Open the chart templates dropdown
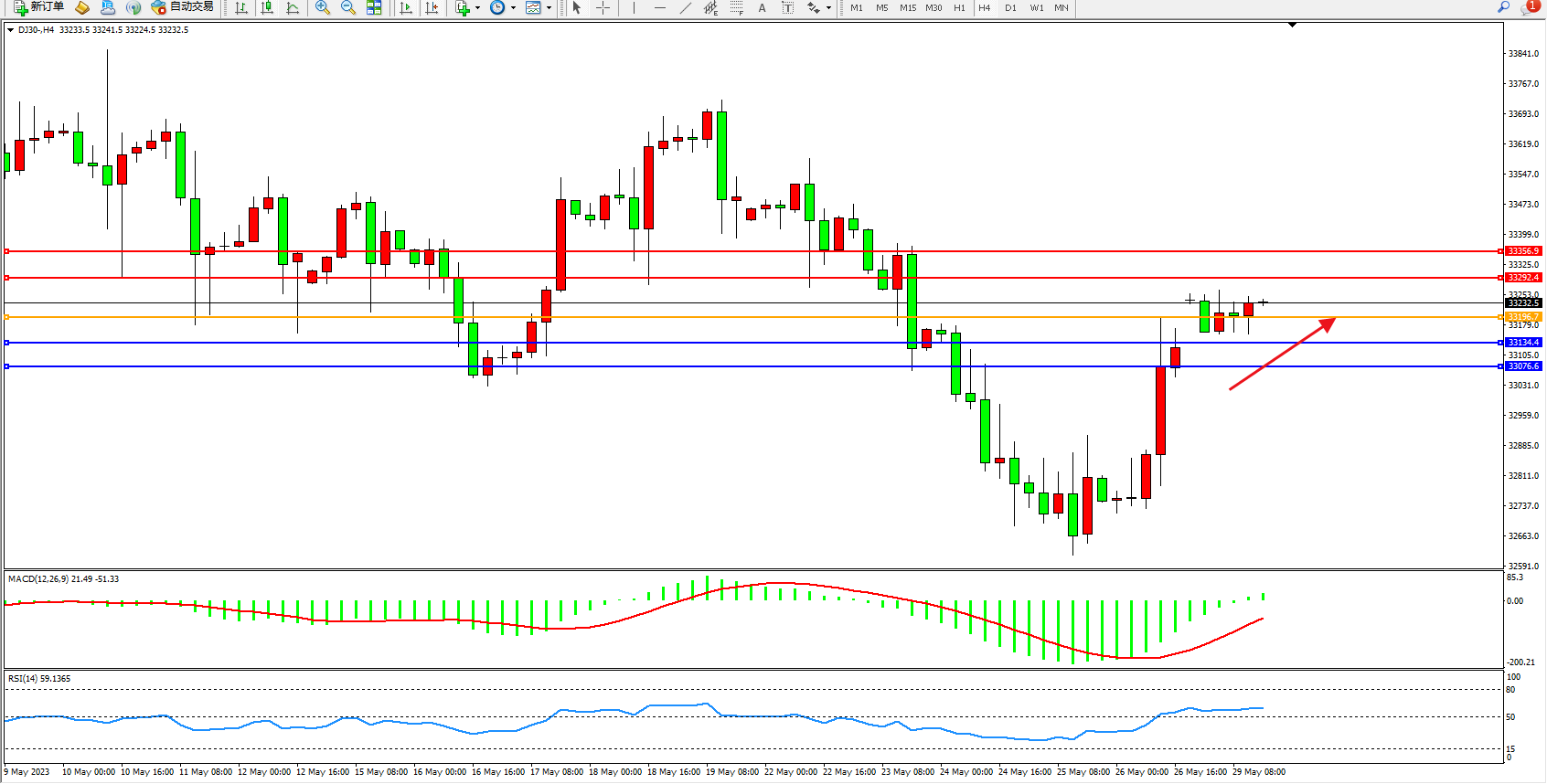Image resolution: width=1547 pixels, height=784 pixels. (x=539, y=7)
